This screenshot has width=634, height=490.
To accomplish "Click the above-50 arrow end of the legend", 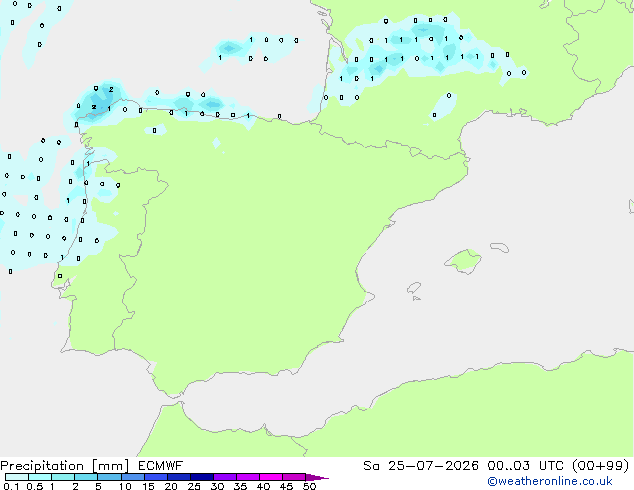I will point(317,477).
